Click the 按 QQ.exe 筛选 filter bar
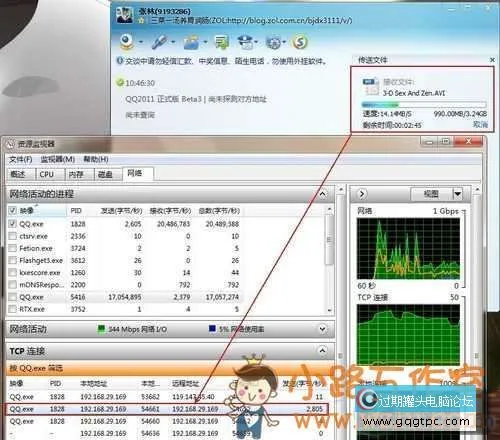Viewport: 500px width, 440px height. [x=170, y=368]
